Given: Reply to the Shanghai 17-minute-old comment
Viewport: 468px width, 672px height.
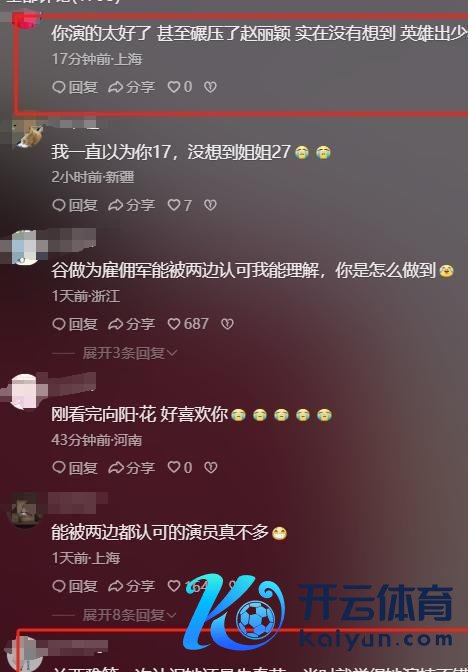Looking at the screenshot, I should pyautogui.click(x=75, y=87).
